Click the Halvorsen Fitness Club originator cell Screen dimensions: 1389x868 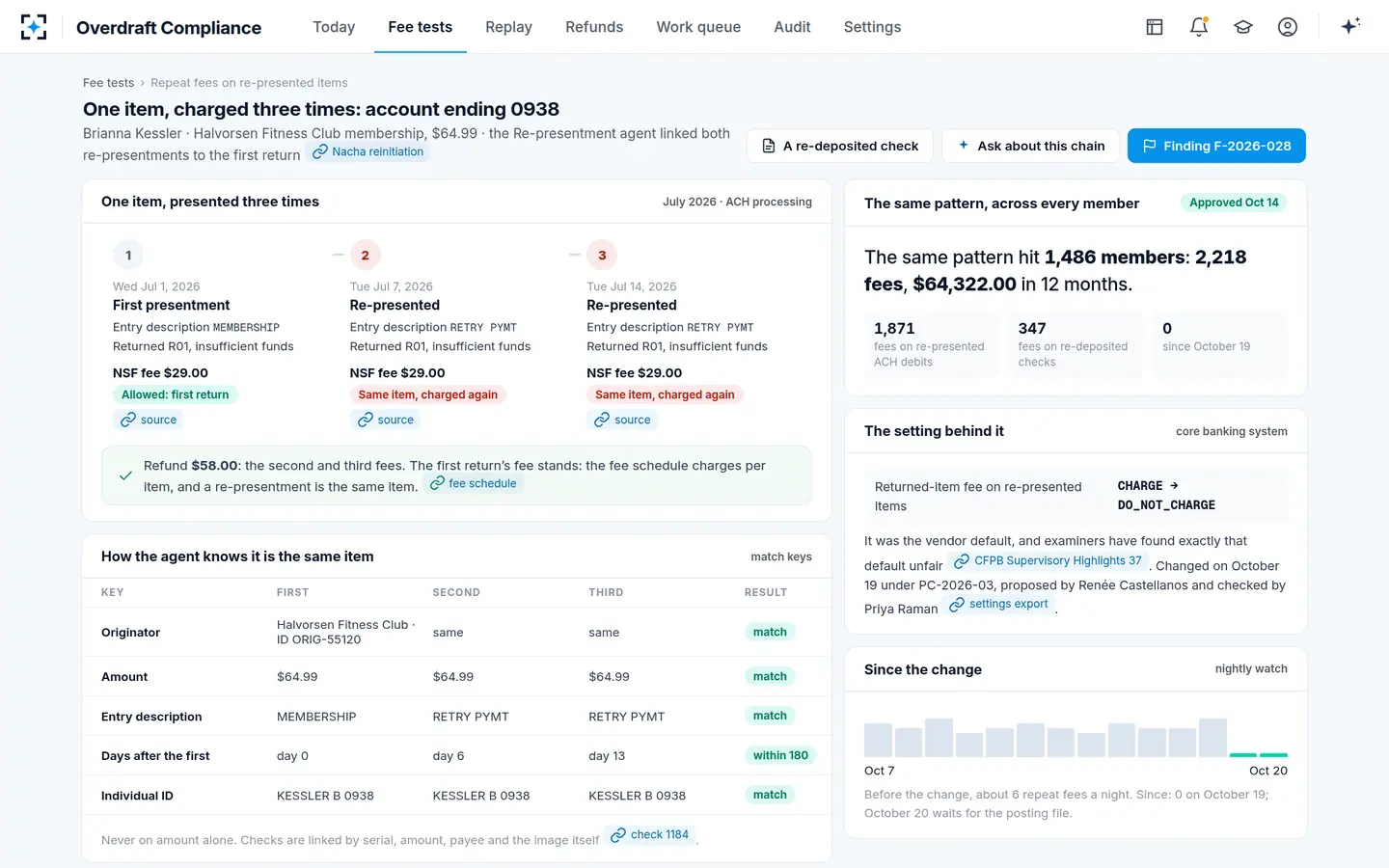(346, 632)
